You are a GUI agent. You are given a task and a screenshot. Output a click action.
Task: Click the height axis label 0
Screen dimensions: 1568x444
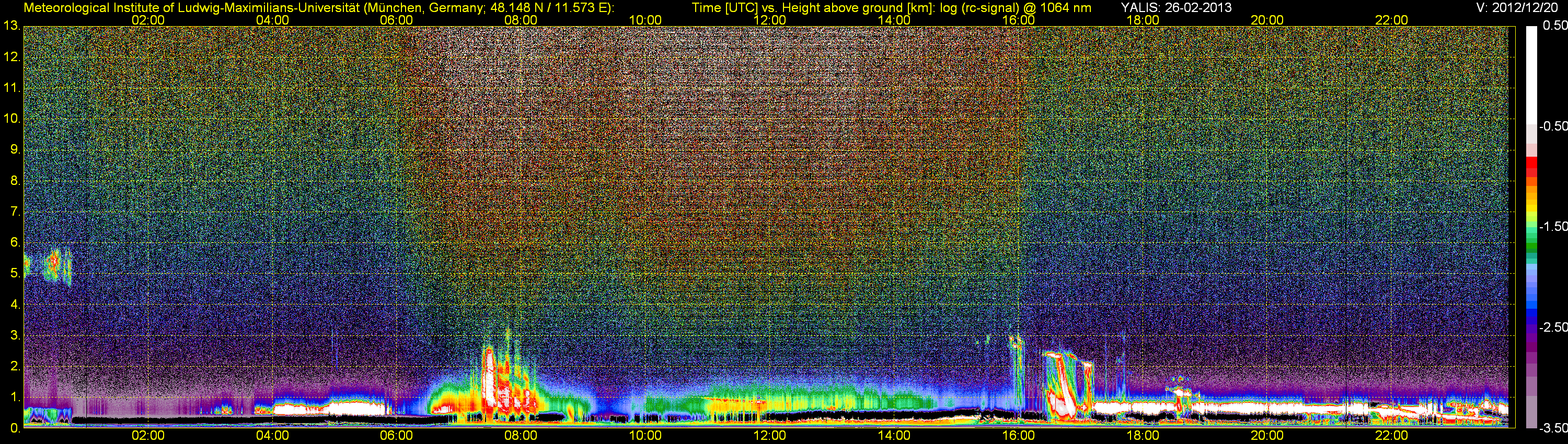point(15,428)
